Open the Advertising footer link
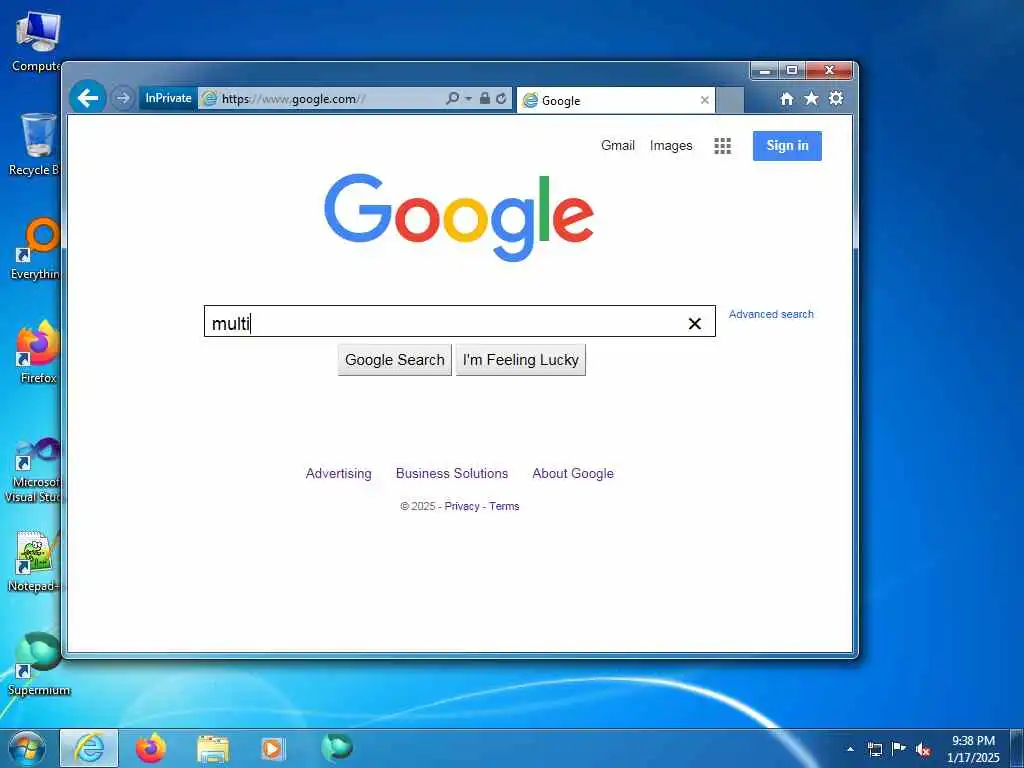The image size is (1024, 768). click(x=338, y=473)
